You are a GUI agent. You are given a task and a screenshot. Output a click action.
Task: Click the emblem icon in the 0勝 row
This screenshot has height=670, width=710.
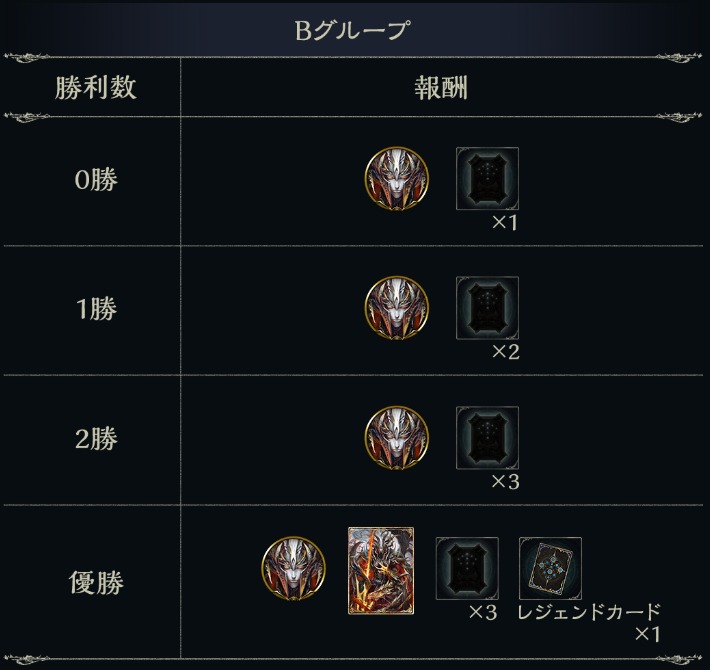396,178
